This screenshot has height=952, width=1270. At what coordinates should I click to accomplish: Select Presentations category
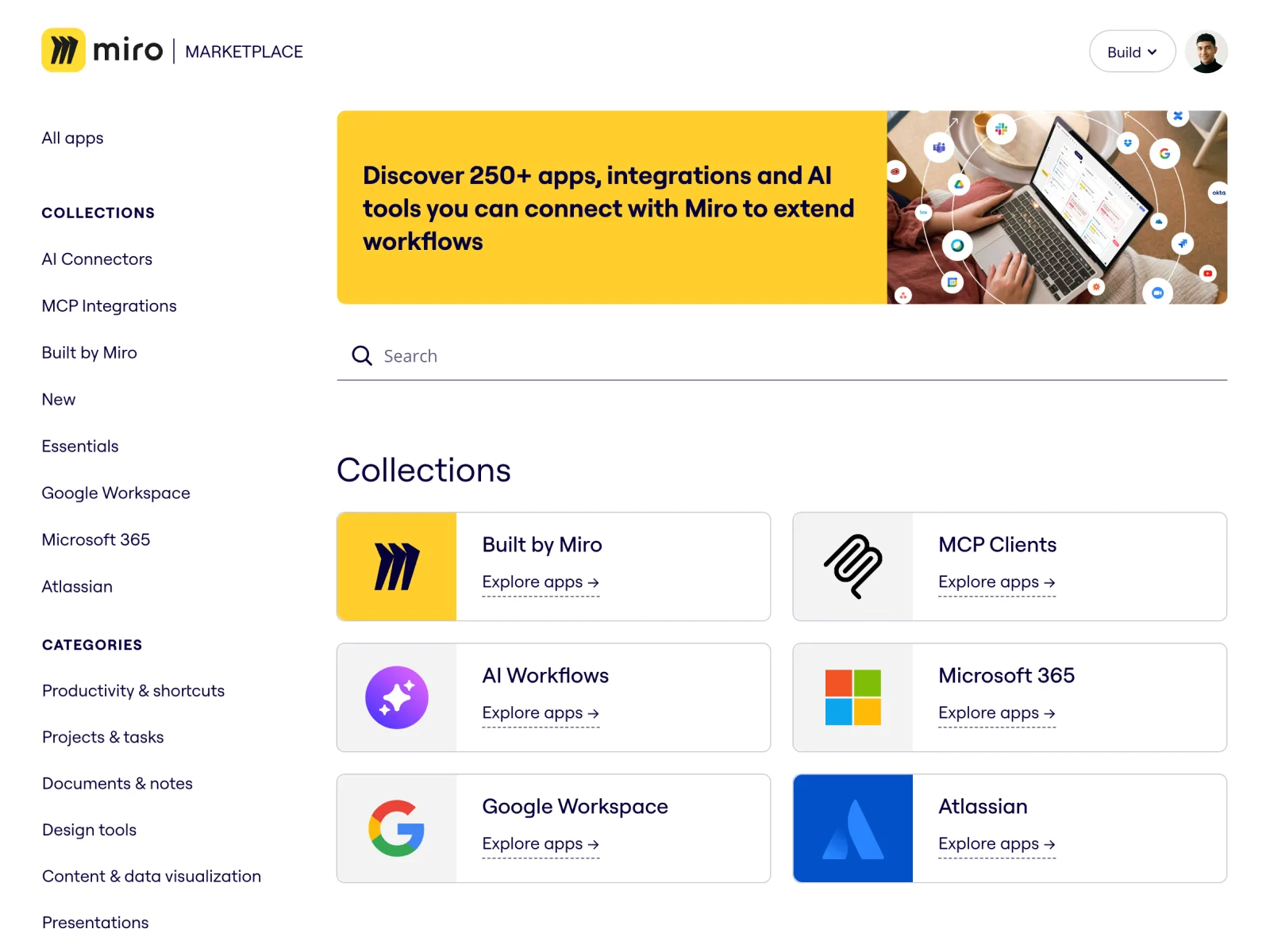click(x=95, y=923)
